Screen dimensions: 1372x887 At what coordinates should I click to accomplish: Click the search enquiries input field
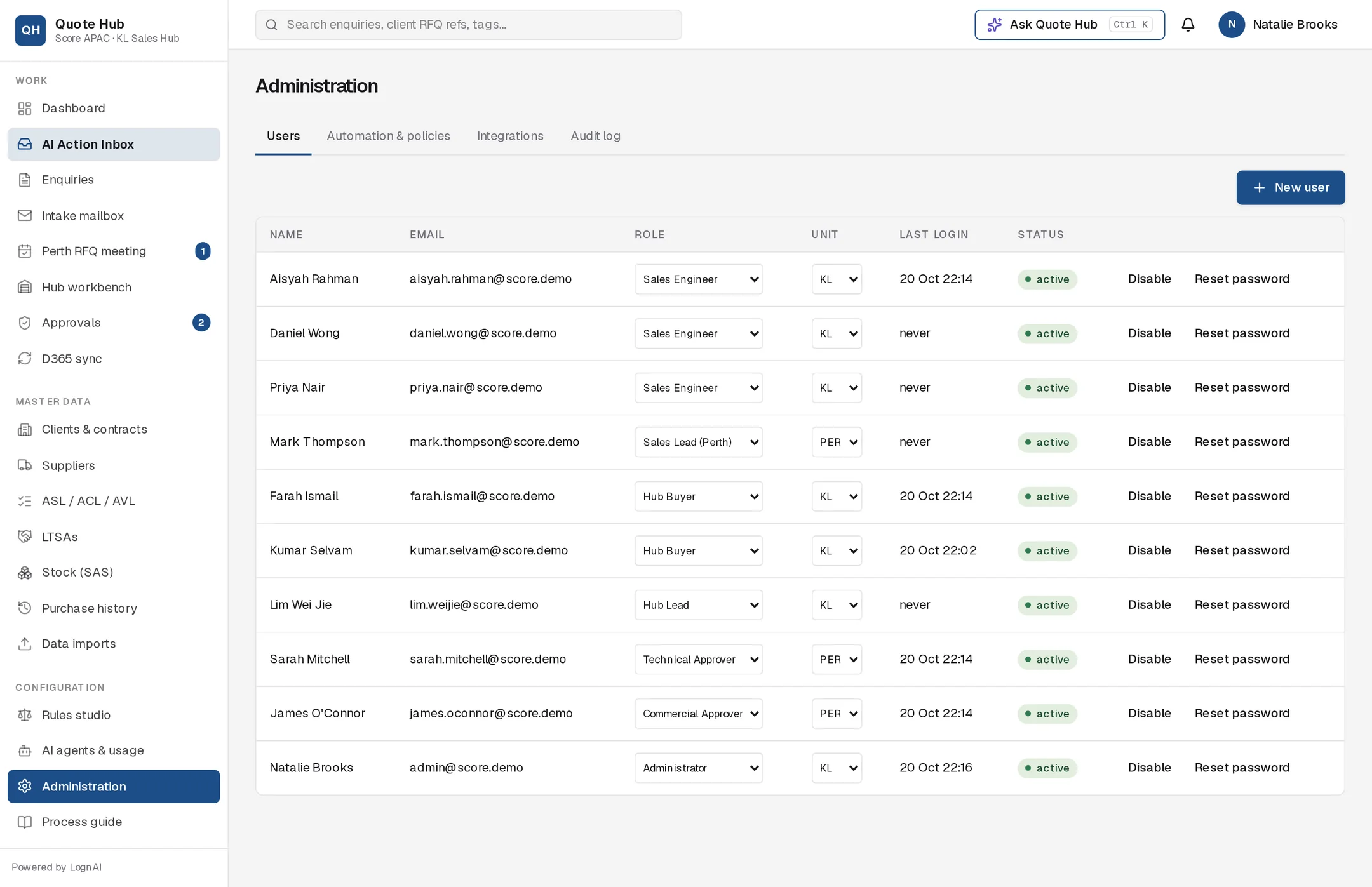468,24
